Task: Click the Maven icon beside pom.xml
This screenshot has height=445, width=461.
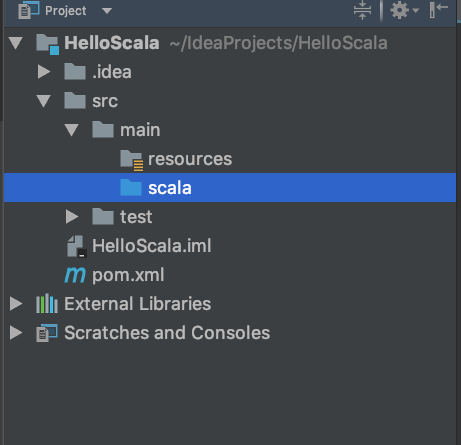Action: coord(75,275)
